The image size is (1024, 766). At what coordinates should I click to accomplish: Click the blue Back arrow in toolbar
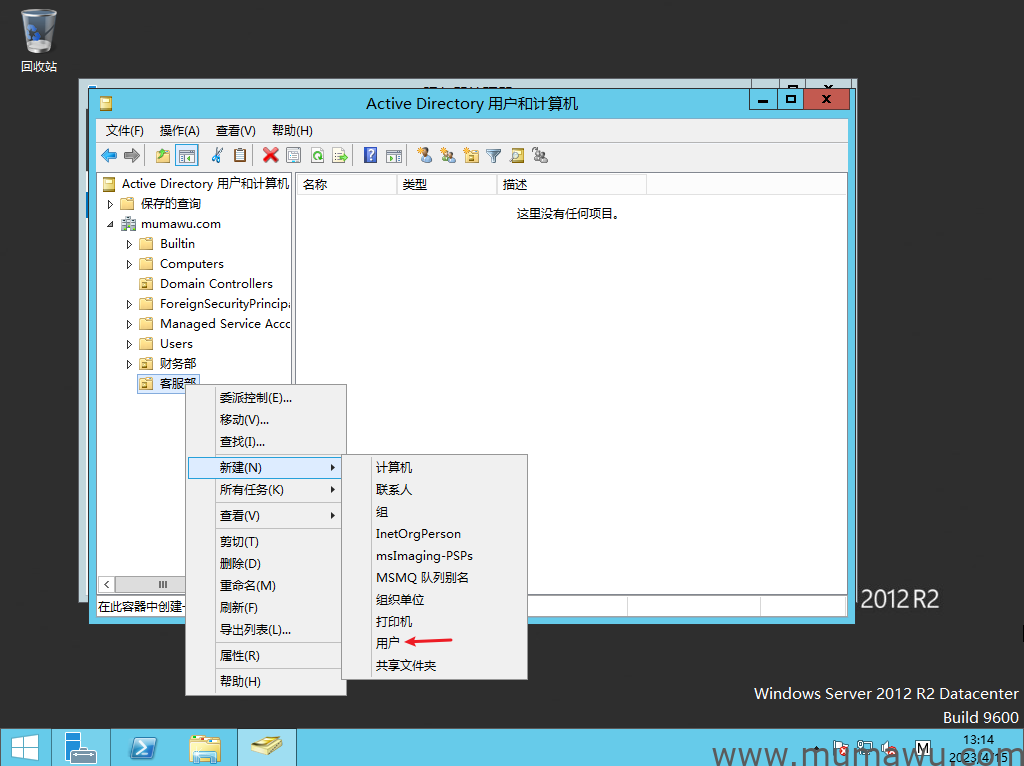[109, 155]
